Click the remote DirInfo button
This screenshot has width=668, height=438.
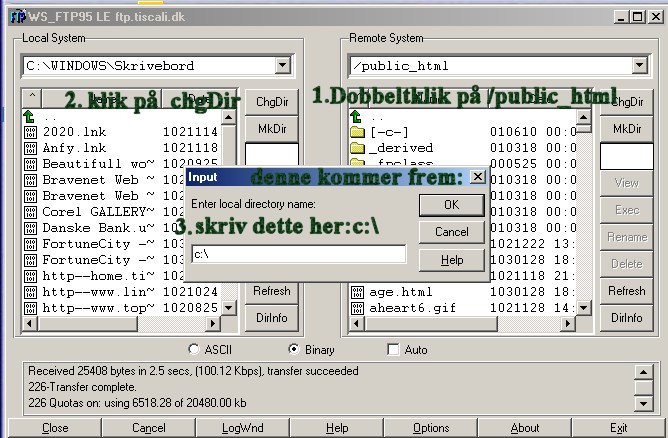(x=627, y=318)
